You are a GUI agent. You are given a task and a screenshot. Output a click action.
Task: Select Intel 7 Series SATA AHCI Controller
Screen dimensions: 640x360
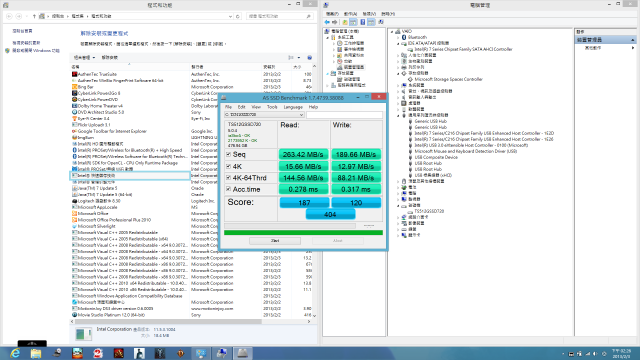click(x=463, y=49)
